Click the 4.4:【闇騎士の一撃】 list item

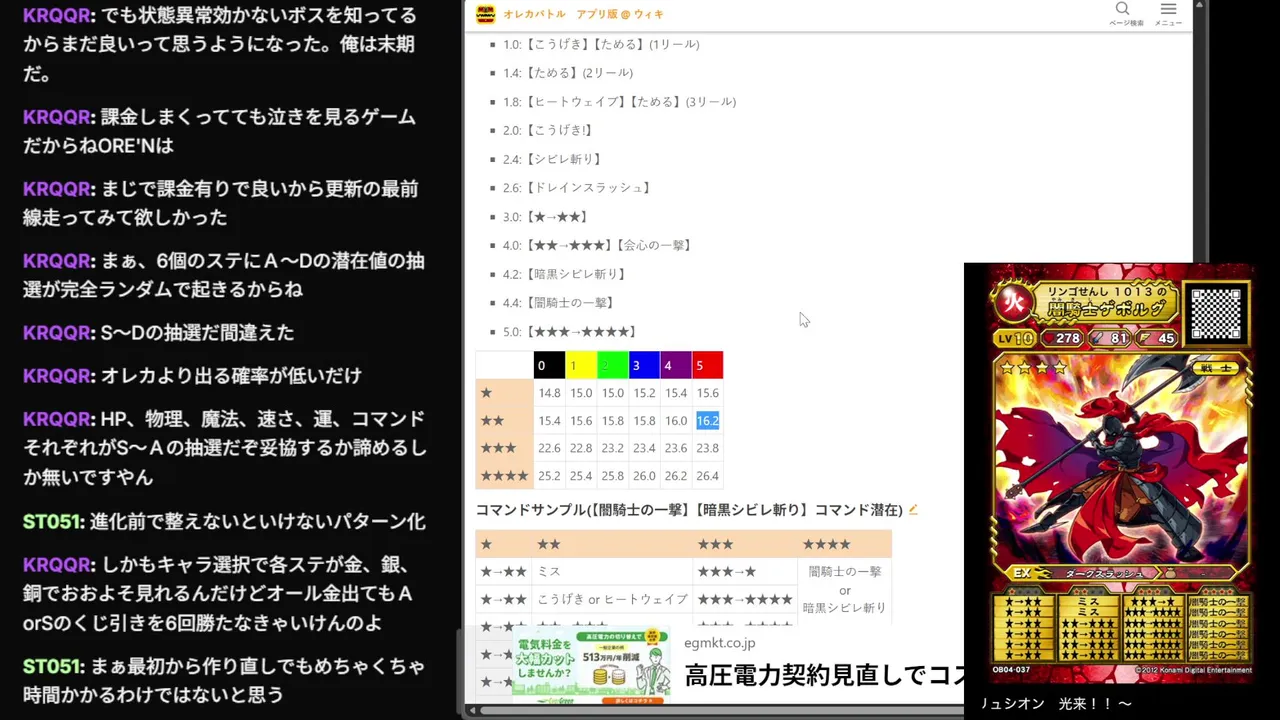(559, 303)
